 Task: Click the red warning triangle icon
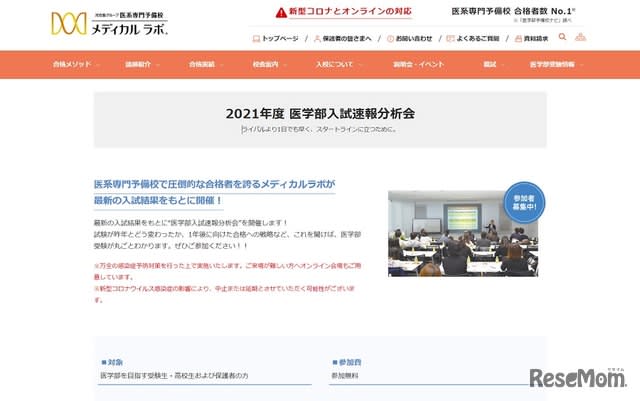(x=281, y=13)
